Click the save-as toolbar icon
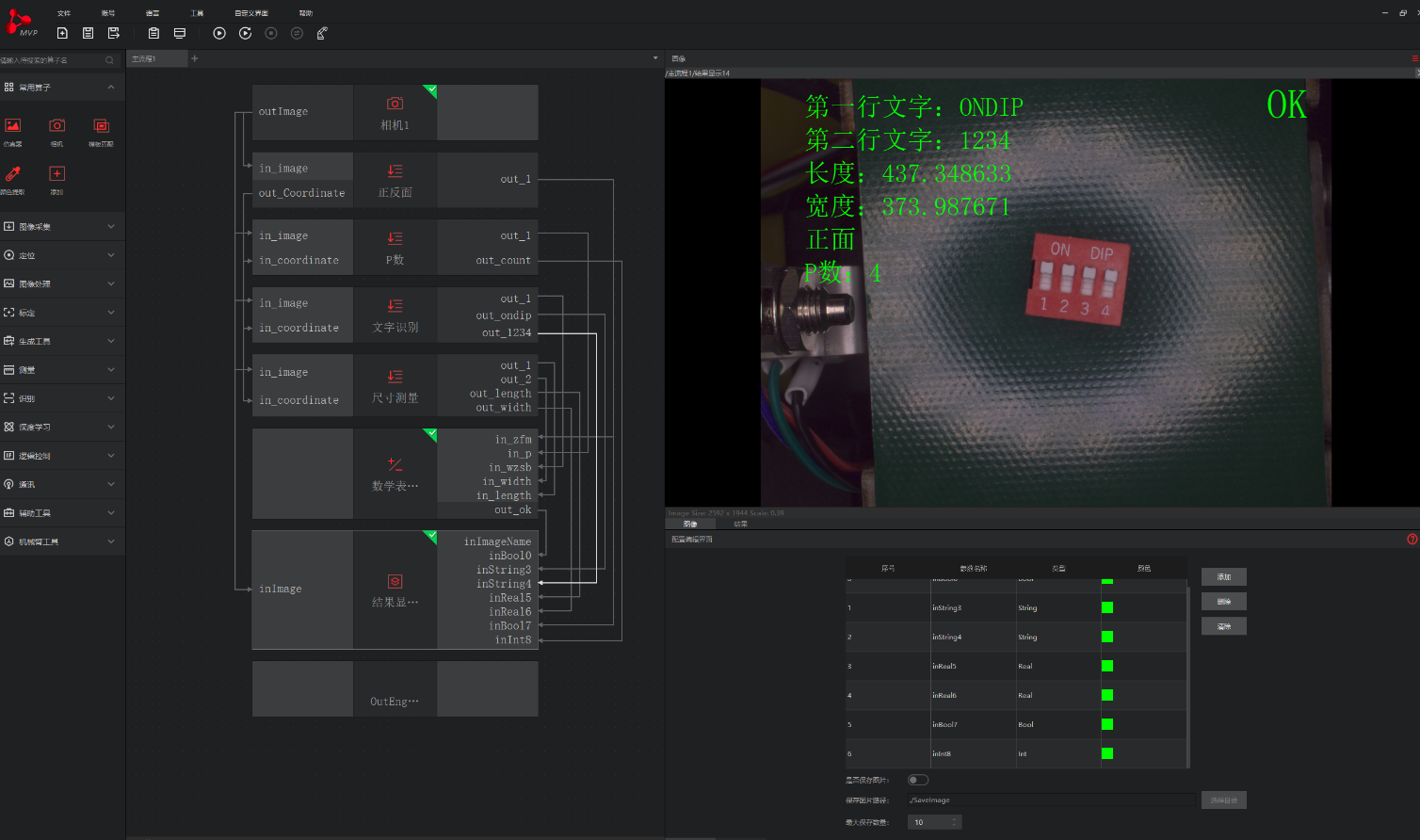This screenshot has width=1420, height=840. (x=114, y=33)
